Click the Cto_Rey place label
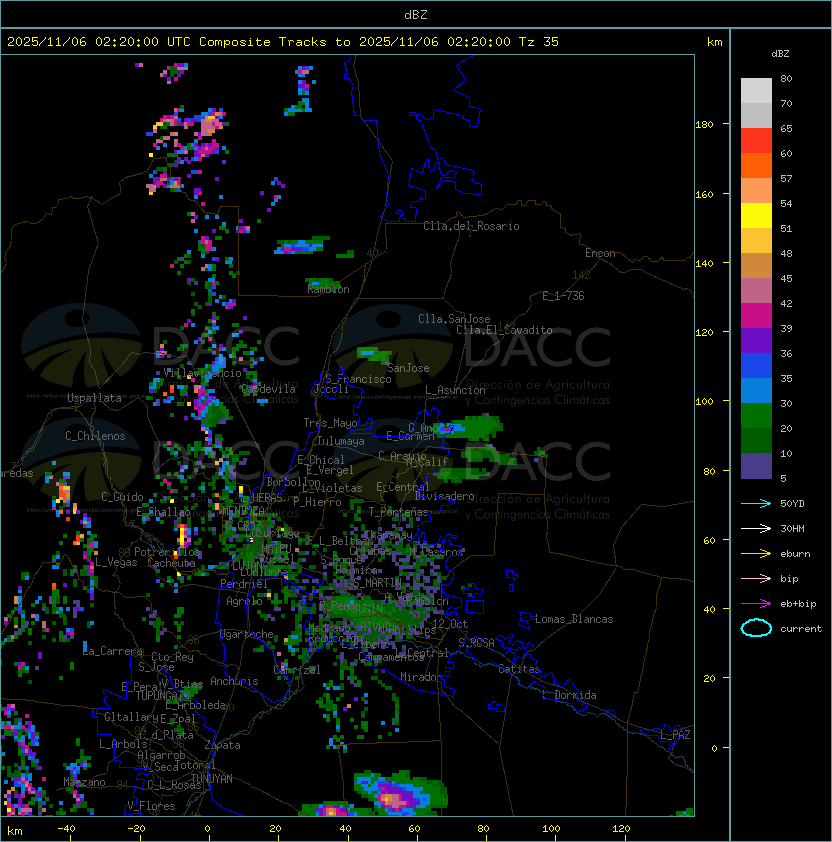This screenshot has width=832, height=842. 172,657
